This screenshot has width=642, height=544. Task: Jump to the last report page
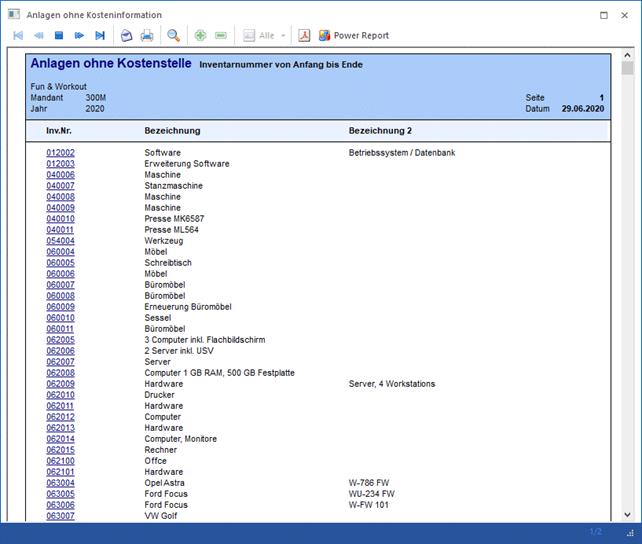point(99,36)
